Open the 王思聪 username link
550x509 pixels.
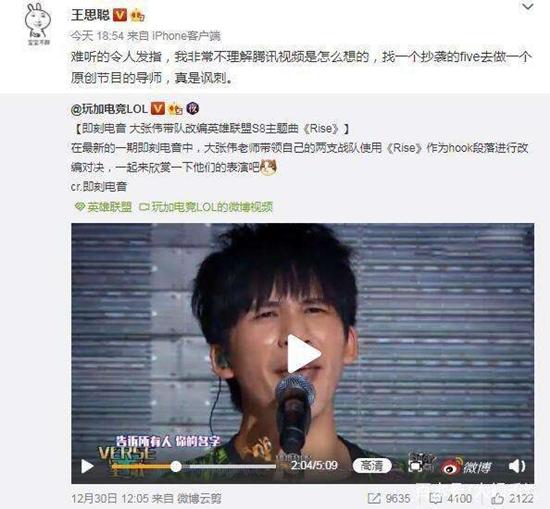point(90,15)
